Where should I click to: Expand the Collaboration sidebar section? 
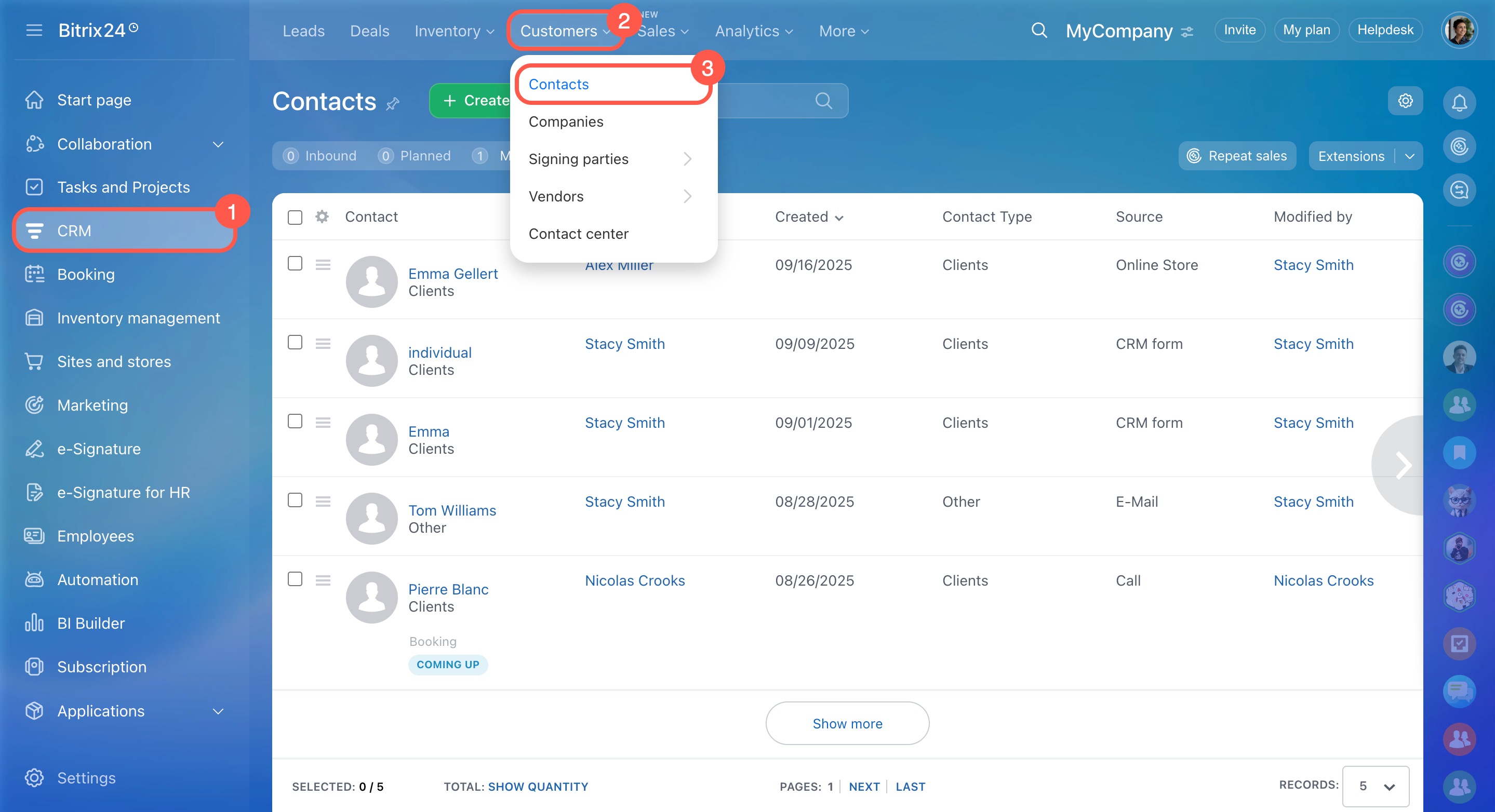click(218, 144)
